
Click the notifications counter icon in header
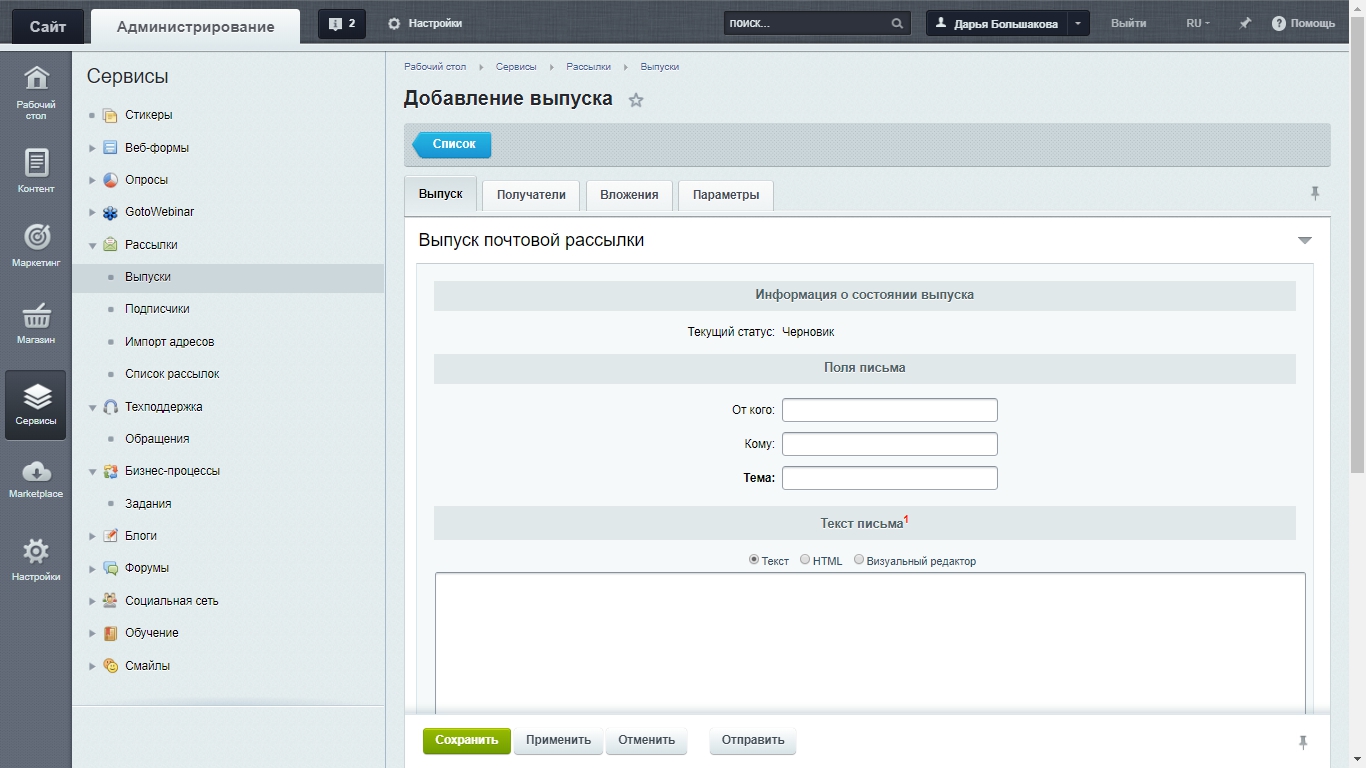tap(341, 24)
